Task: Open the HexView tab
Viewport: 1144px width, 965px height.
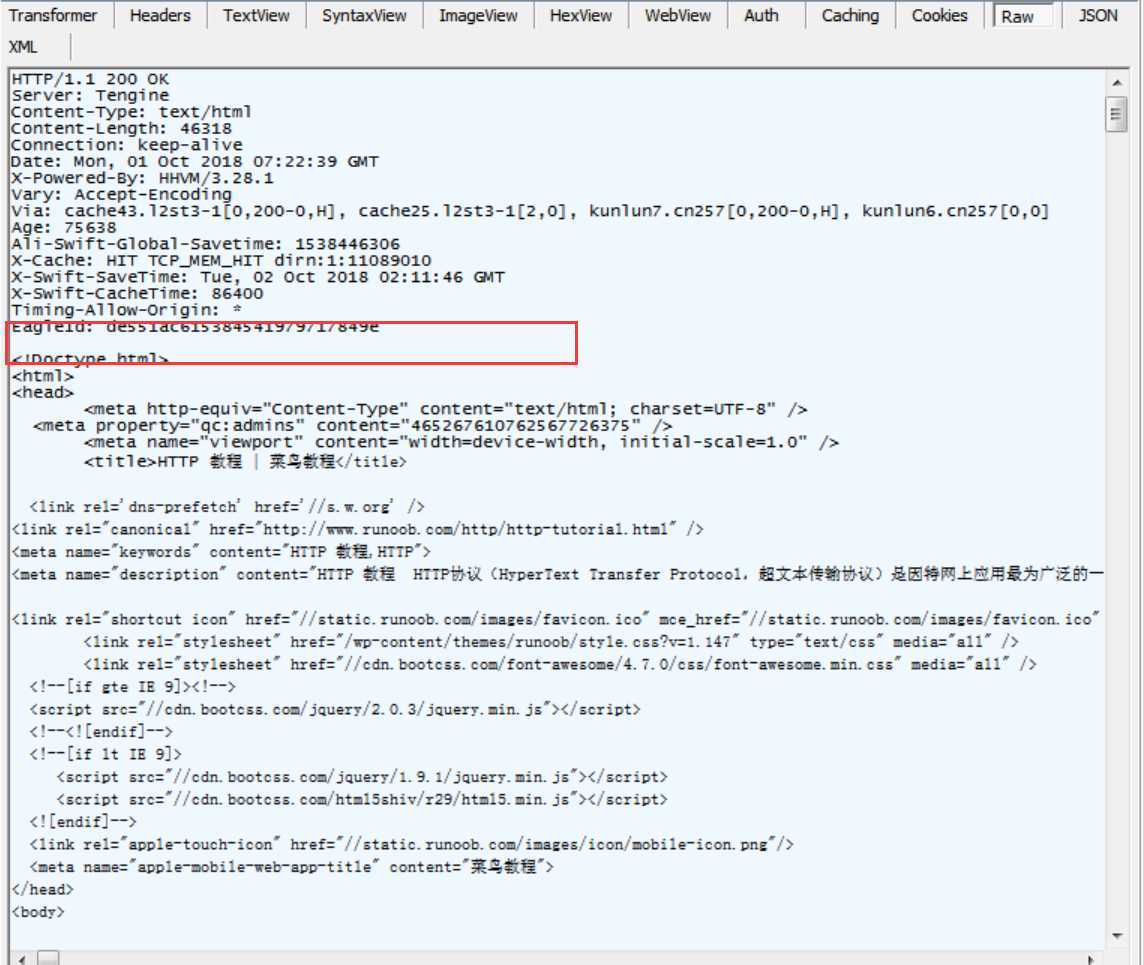Action: pyautogui.click(x=581, y=15)
